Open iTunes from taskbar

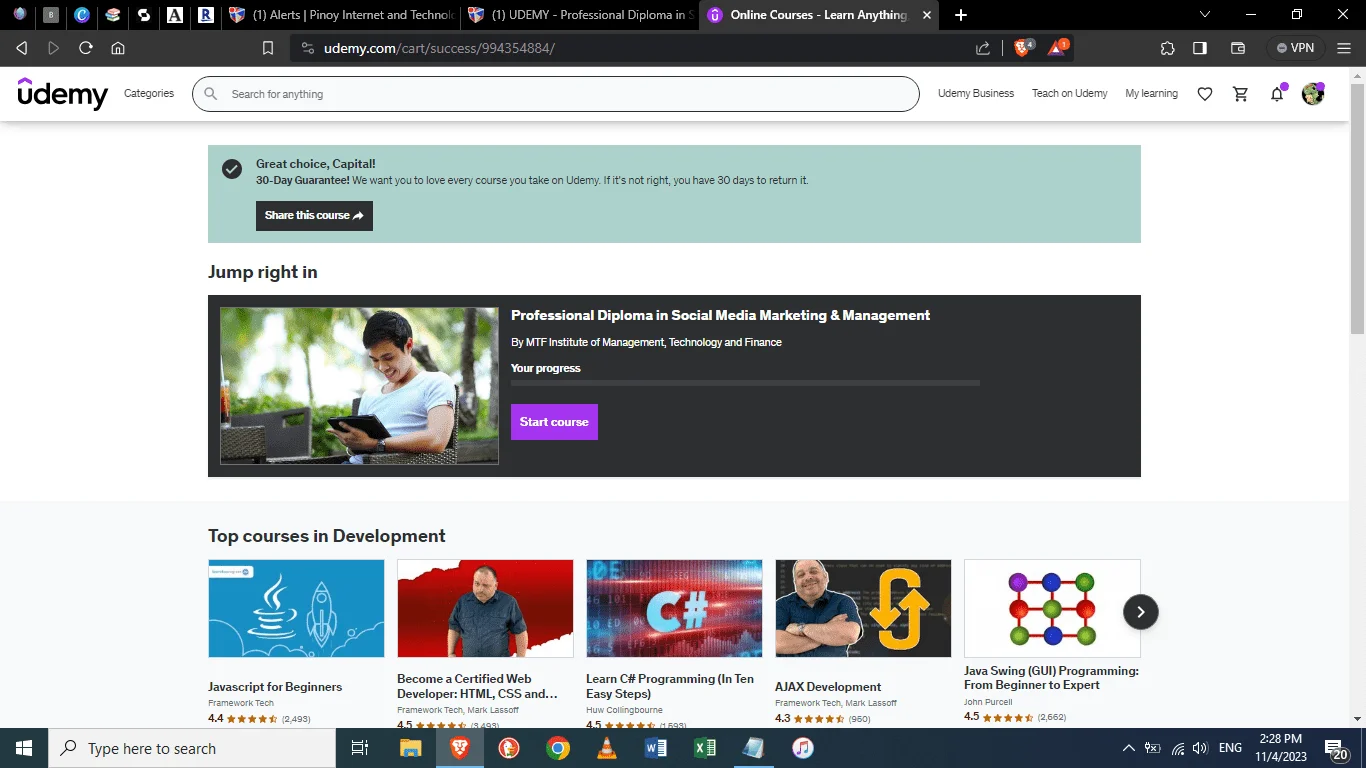(x=803, y=748)
